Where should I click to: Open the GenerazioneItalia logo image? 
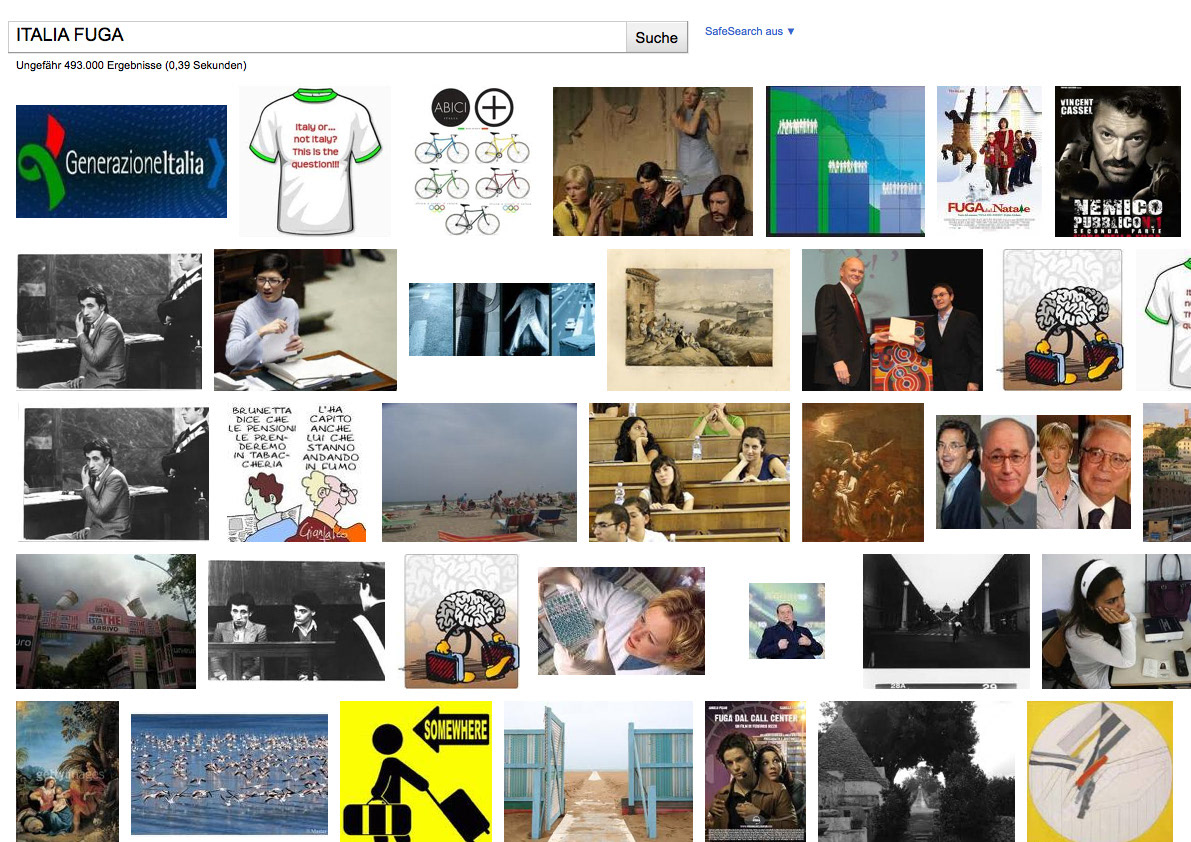click(122, 161)
